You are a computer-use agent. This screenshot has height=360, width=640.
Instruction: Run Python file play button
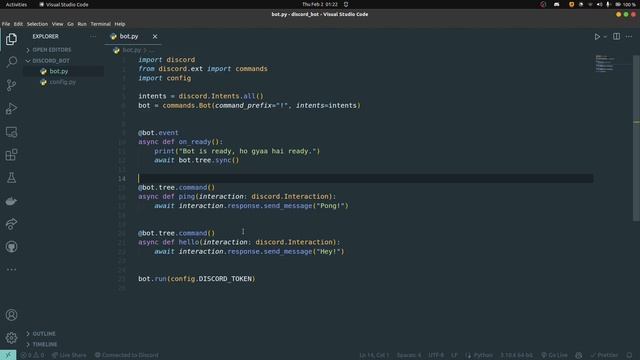coord(597,37)
